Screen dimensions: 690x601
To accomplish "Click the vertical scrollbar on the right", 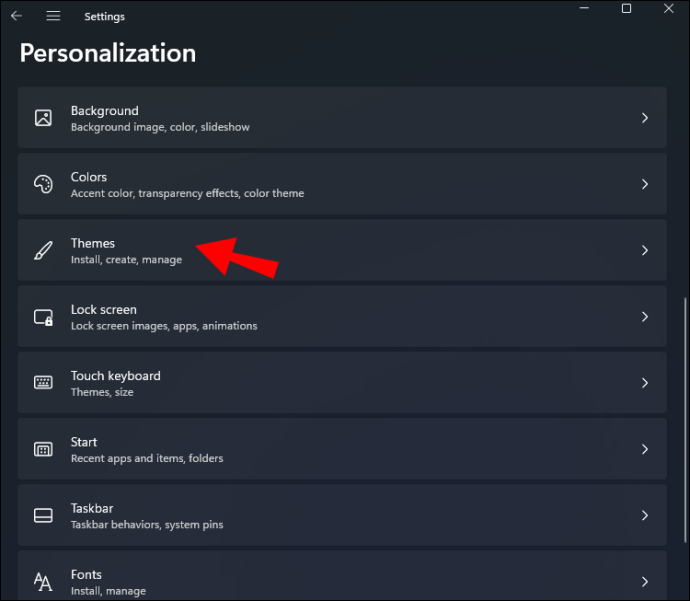I will tap(685, 400).
